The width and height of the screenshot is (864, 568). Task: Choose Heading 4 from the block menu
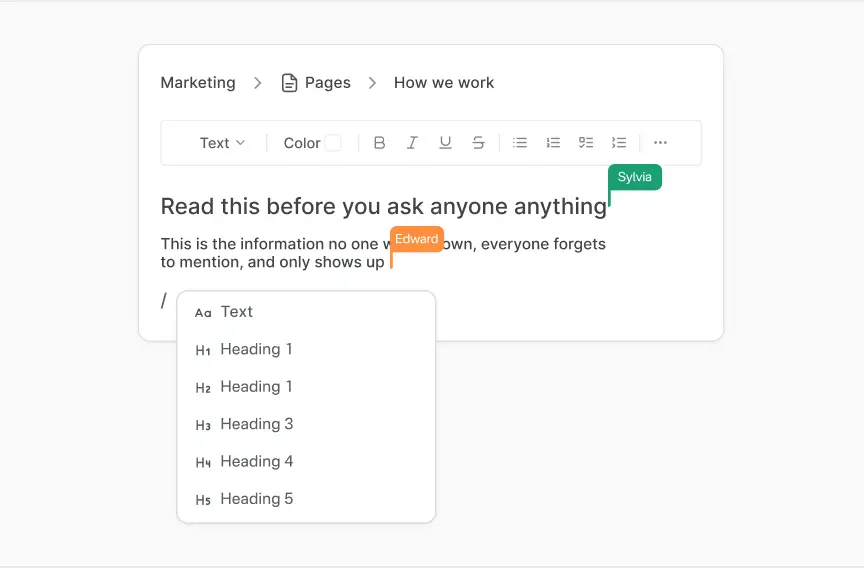click(256, 461)
